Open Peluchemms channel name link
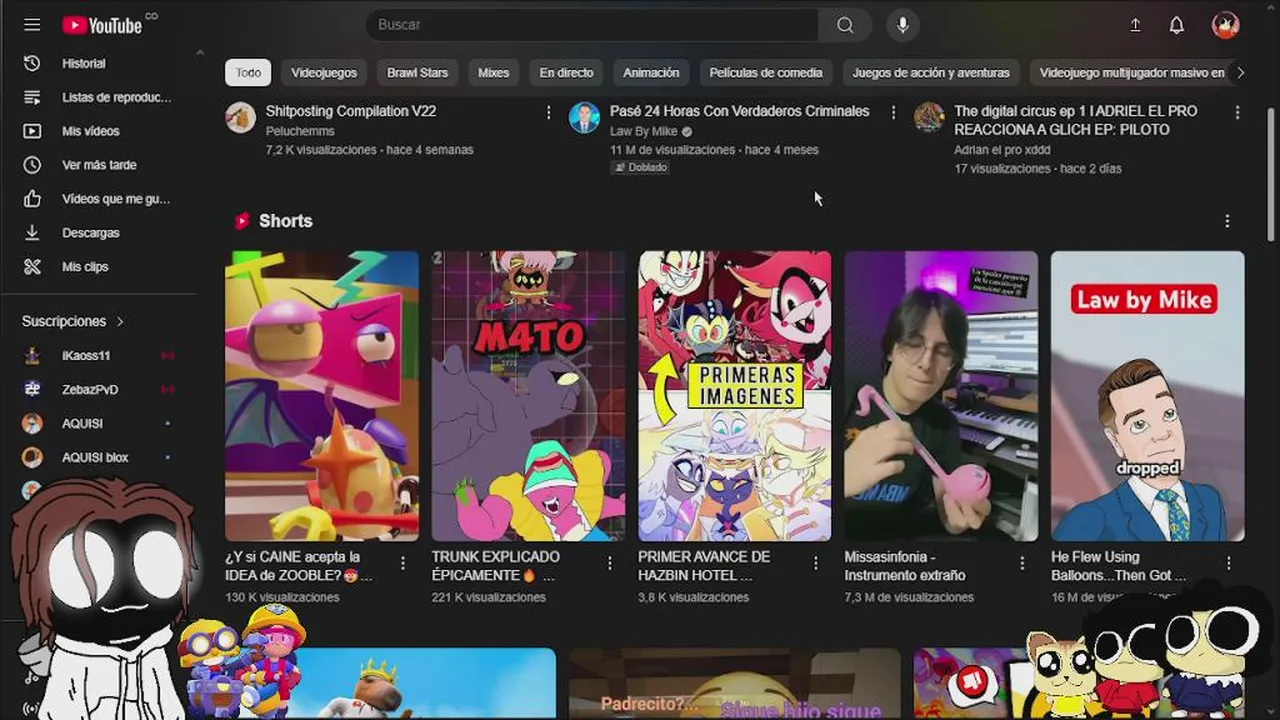This screenshot has width=1280, height=720. tap(300, 131)
